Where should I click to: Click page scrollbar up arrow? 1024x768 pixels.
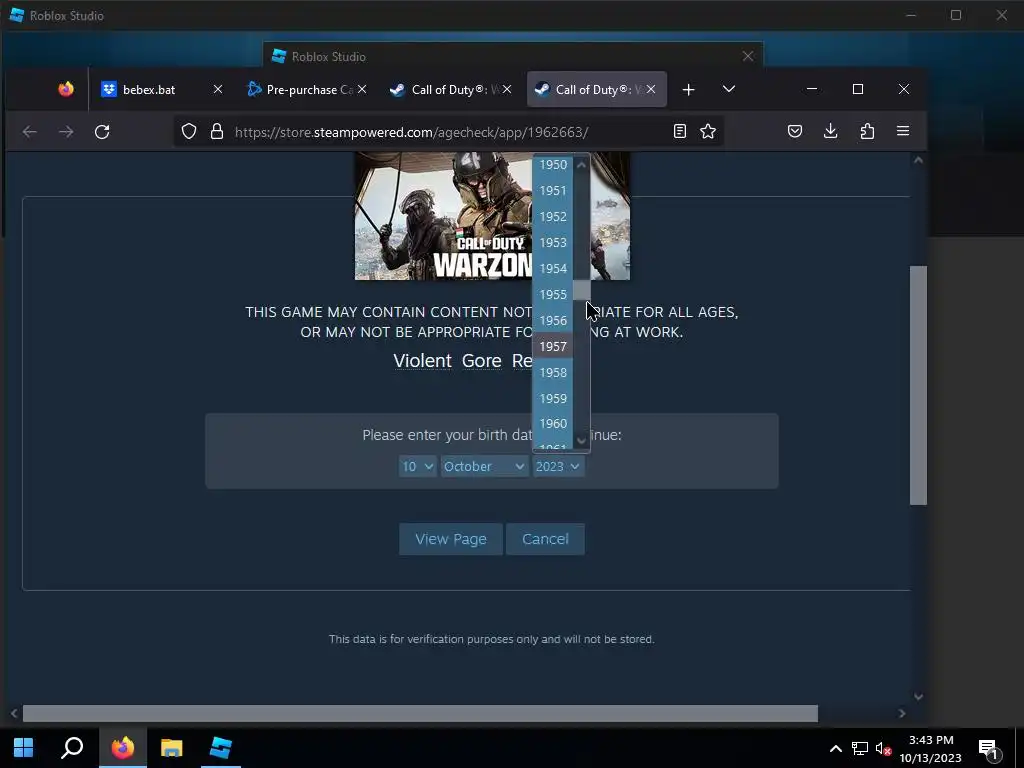coord(918,161)
